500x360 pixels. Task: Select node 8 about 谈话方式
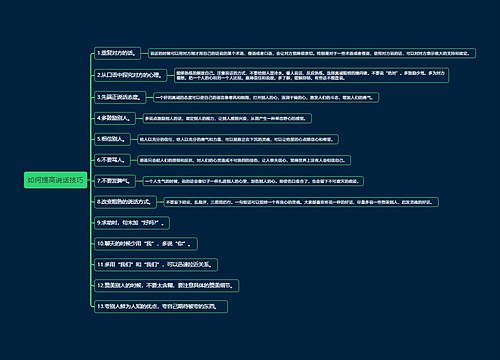(125, 202)
